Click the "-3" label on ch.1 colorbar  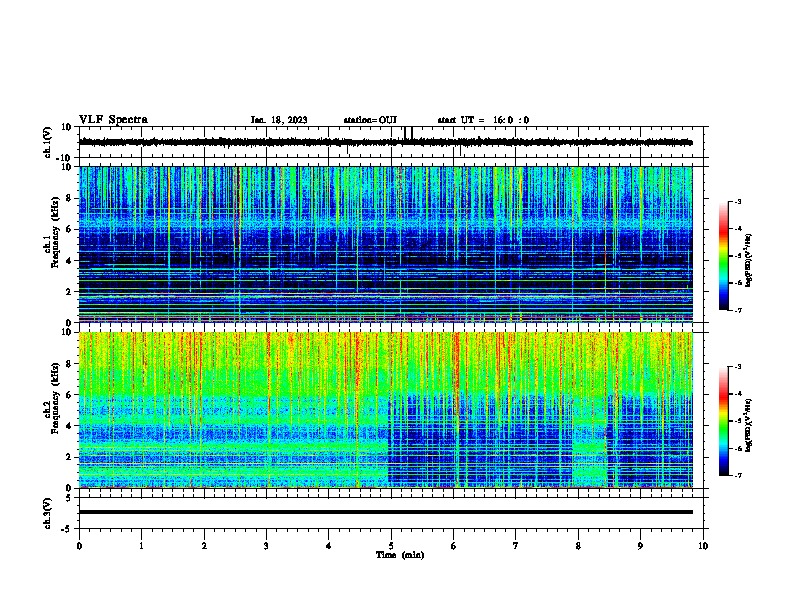(737, 201)
